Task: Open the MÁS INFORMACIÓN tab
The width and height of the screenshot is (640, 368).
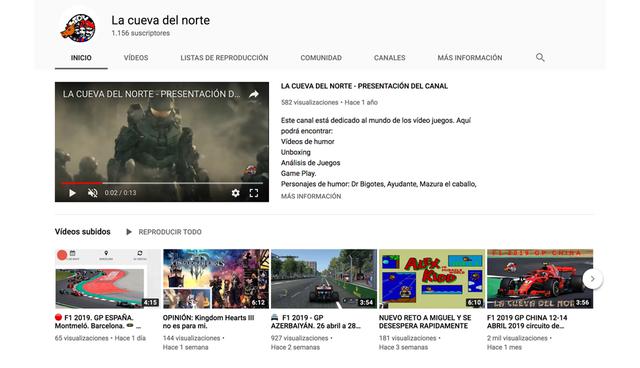Action: click(470, 58)
